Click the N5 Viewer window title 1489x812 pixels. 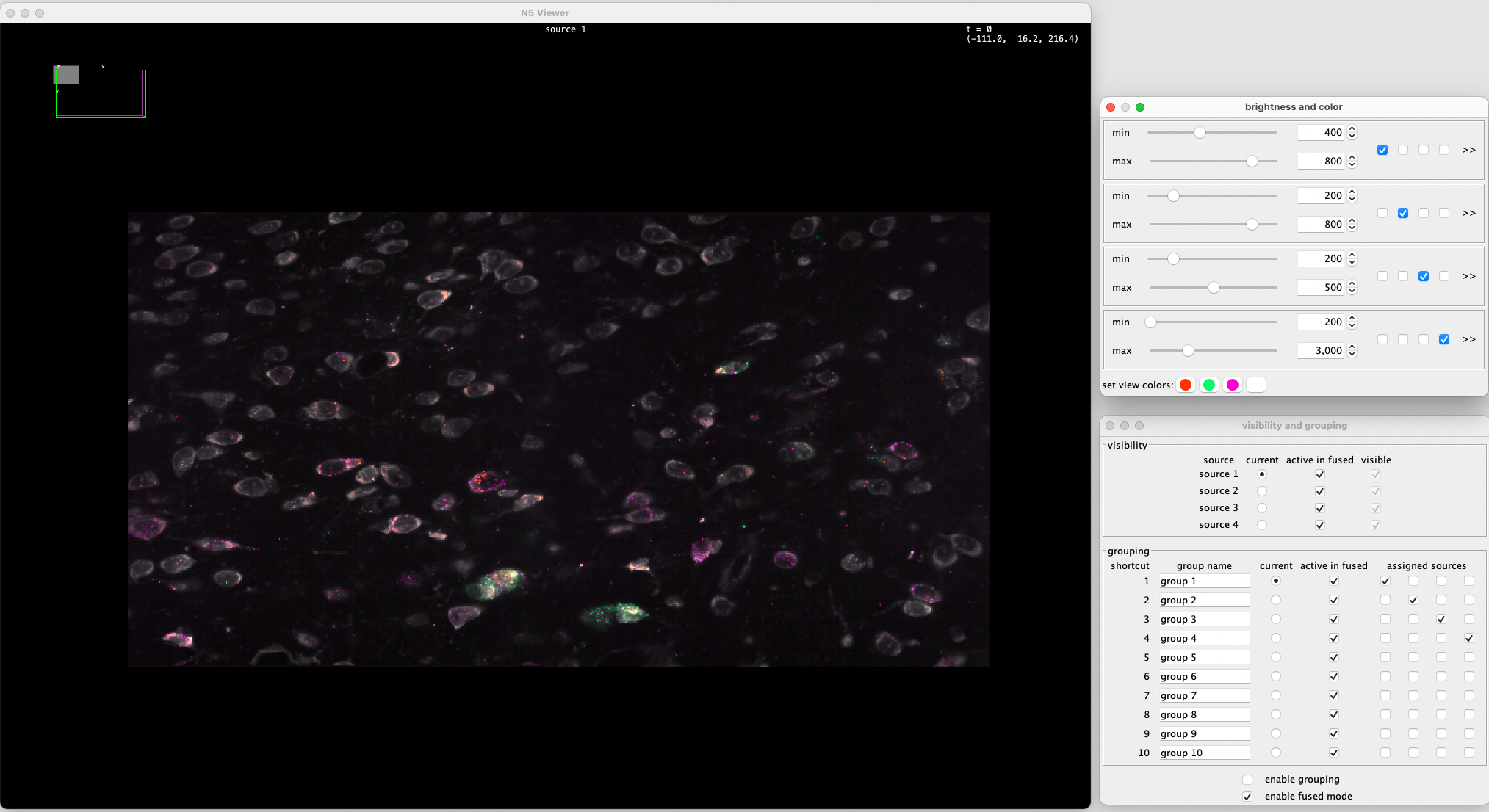pyautogui.click(x=545, y=13)
